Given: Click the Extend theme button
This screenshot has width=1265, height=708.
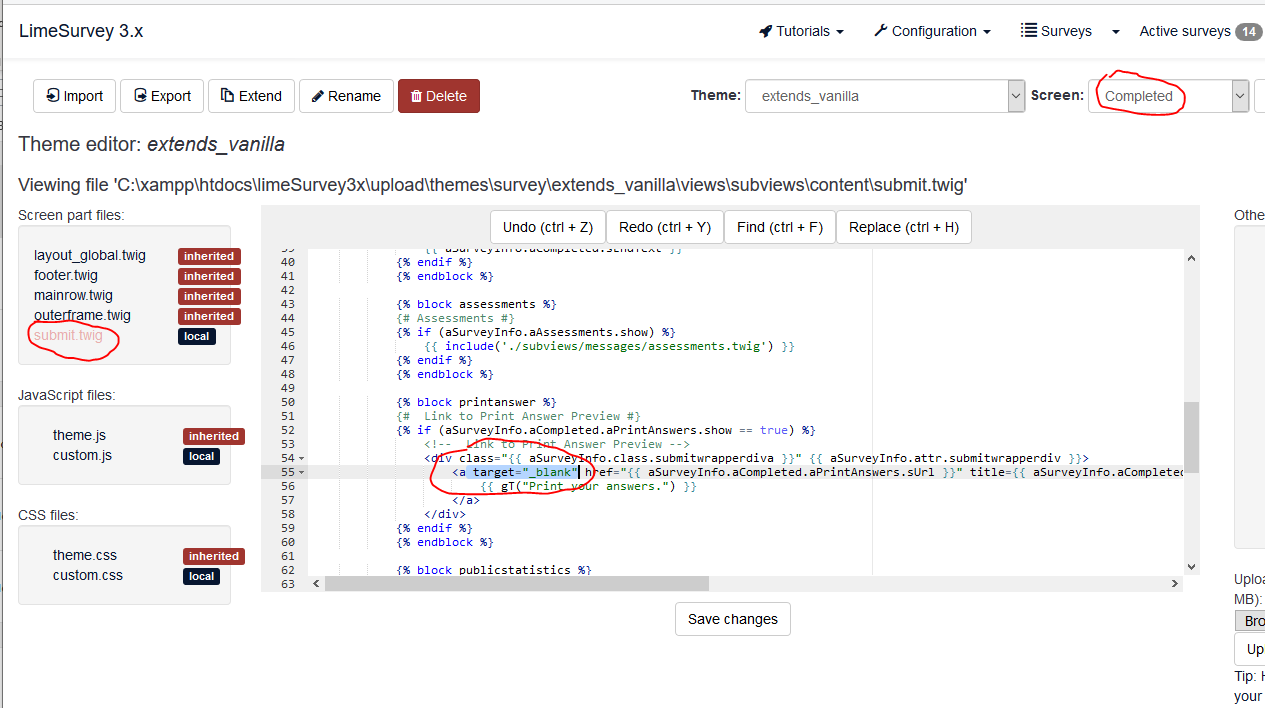Looking at the screenshot, I should point(251,96).
